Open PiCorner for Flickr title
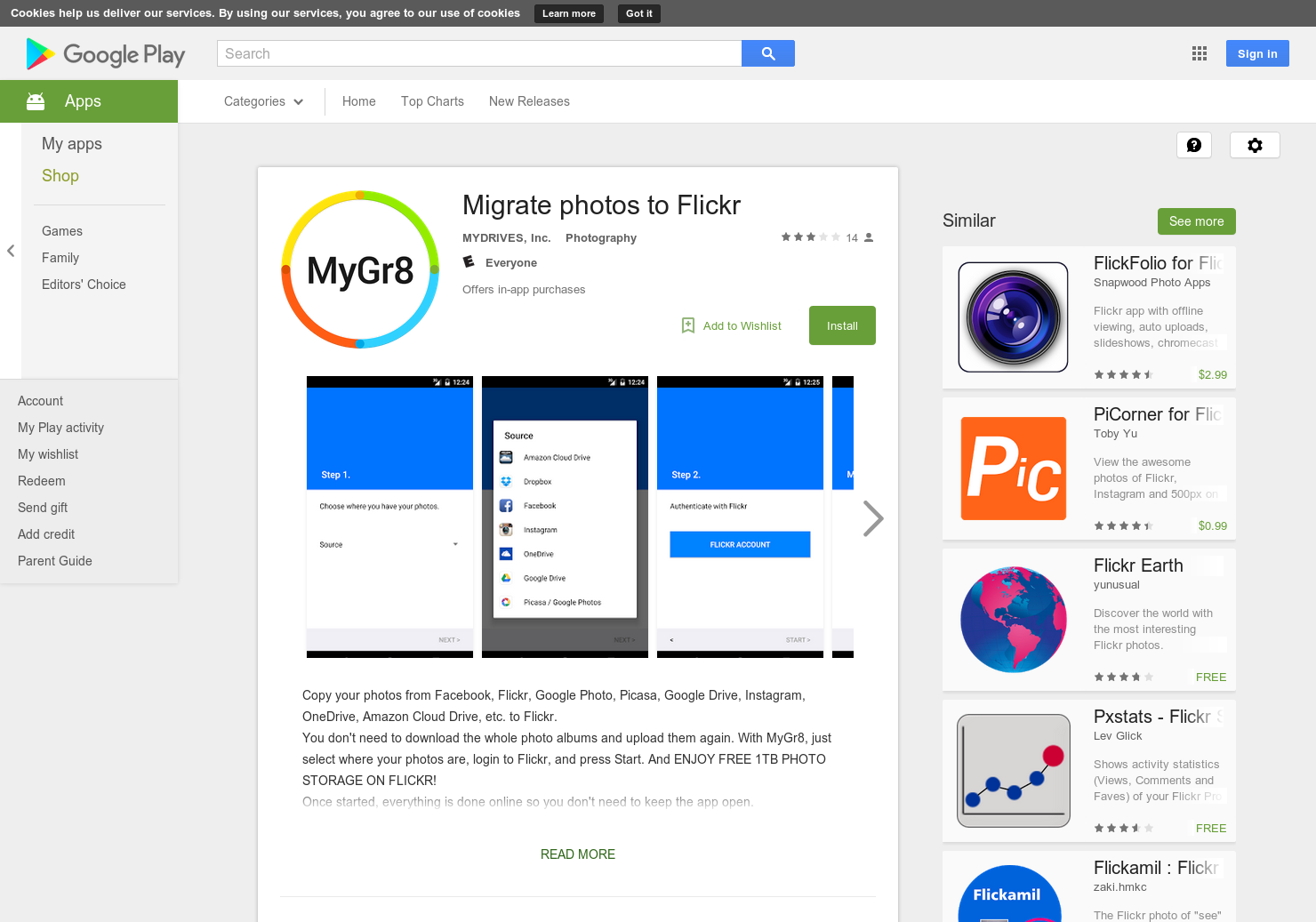This screenshot has width=1316, height=922. point(1158,414)
